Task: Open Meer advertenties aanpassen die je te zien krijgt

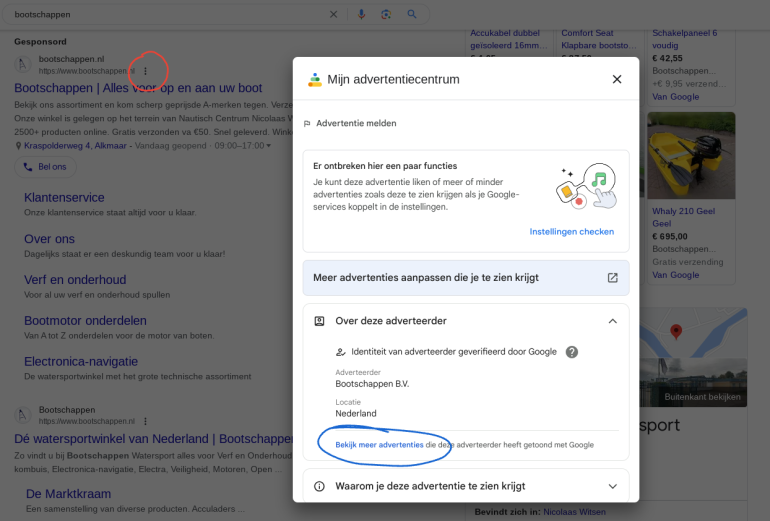Action: pyautogui.click(x=466, y=278)
